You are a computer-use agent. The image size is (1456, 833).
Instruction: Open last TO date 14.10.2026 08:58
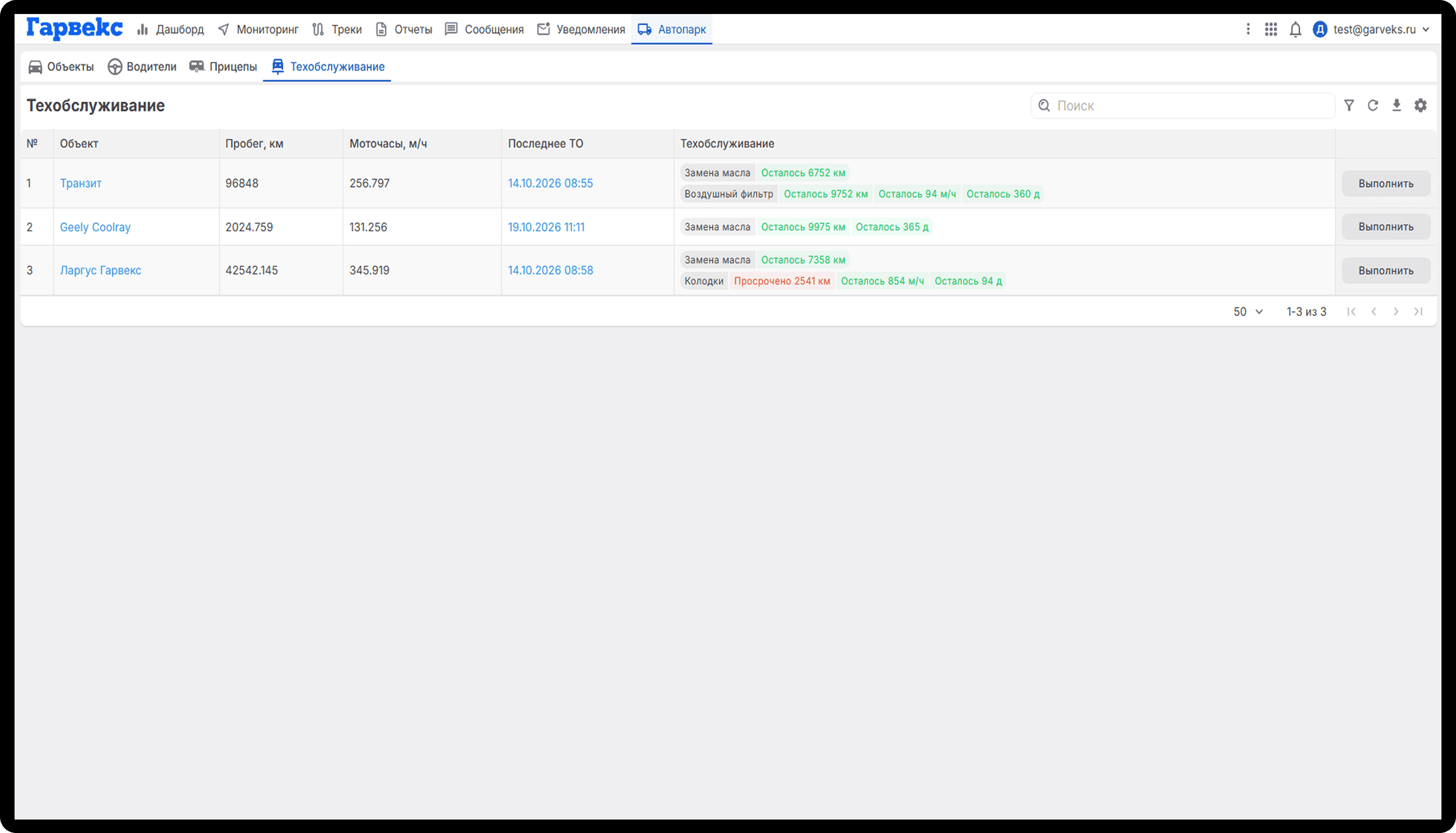551,270
